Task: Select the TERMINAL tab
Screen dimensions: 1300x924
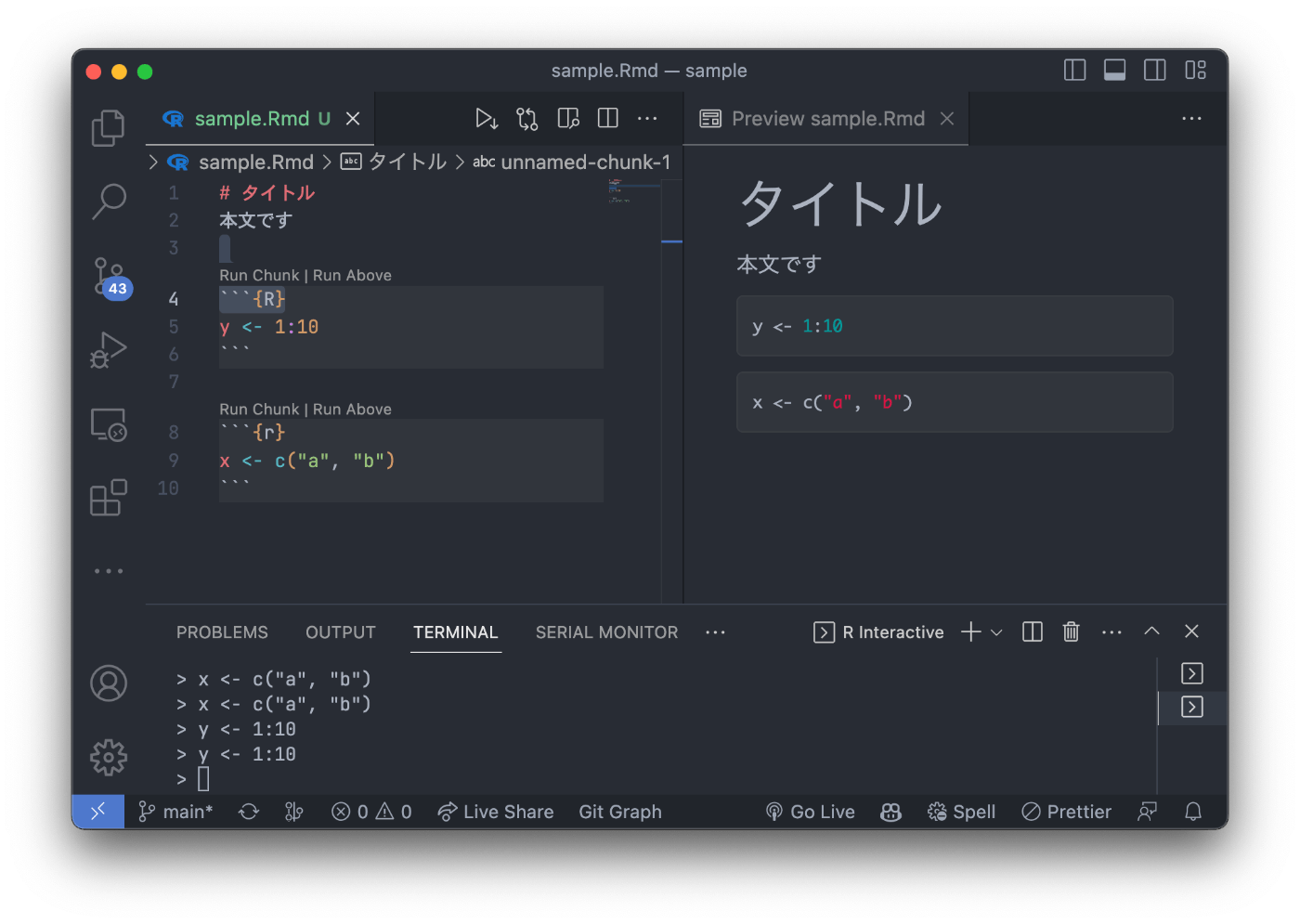Action: coord(456,632)
